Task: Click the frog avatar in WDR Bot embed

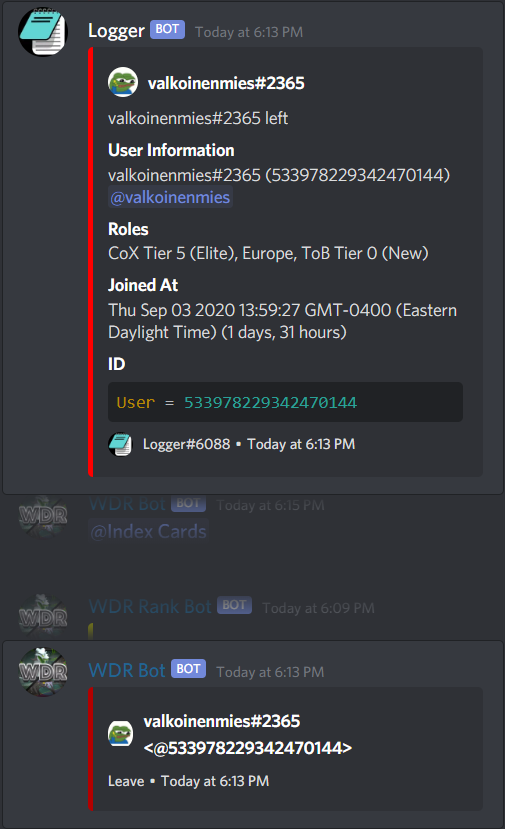Action: coord(121,734)
